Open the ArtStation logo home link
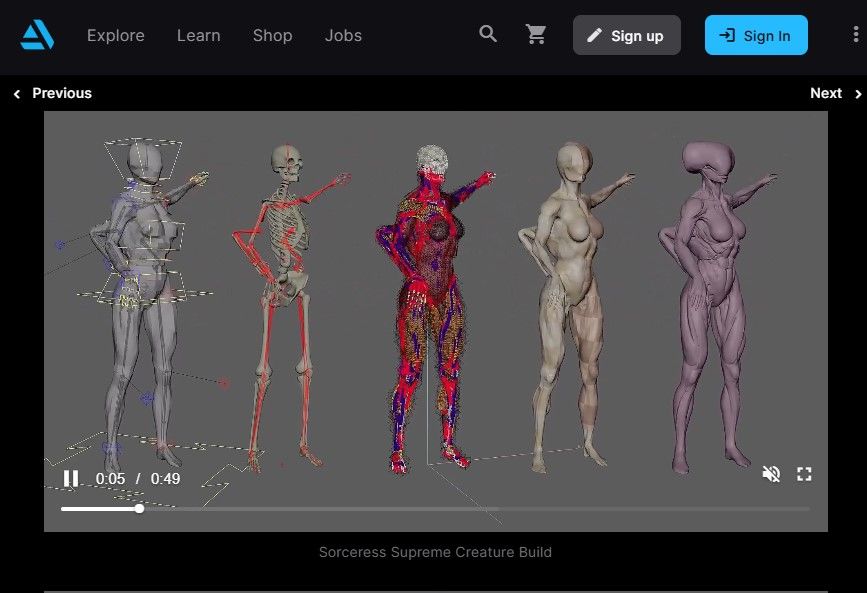The width and height of the screenshot is (867, 593). (37, 35)
